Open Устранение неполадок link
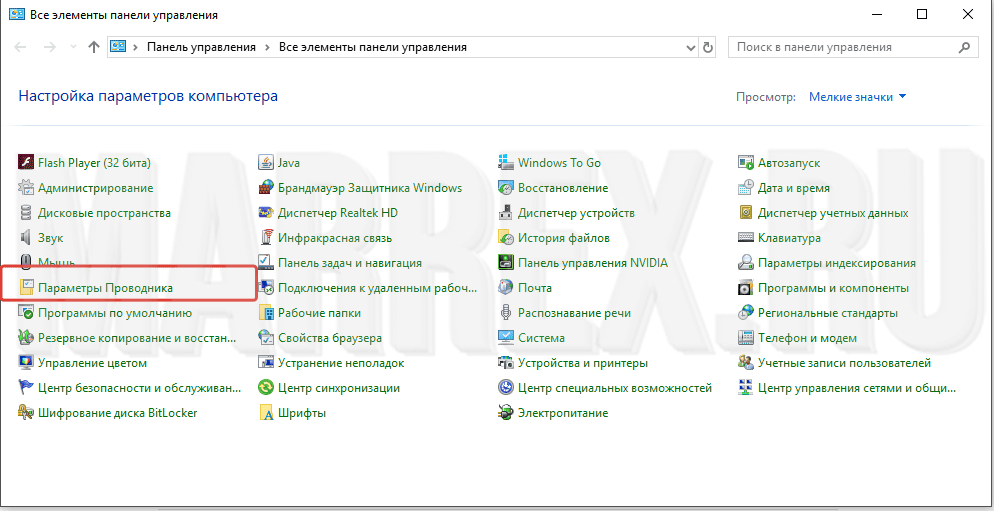Viewport: 994px width, 511px height. pyautogui.click(x=341, y=363)
